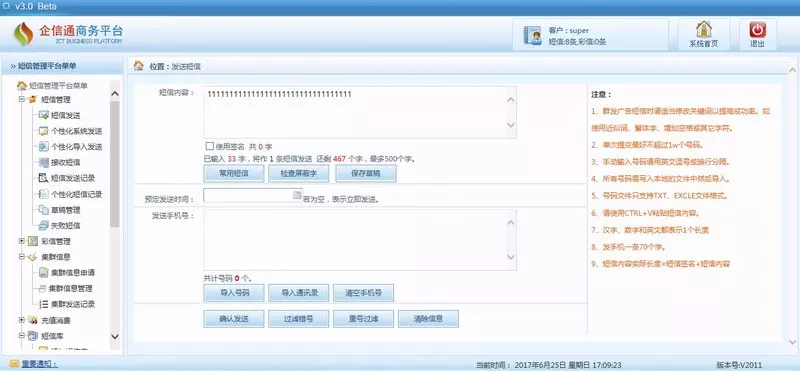Screen dimensions: 800x371
Task: Expand the 彩信管理 tree node
Action: pyautogui.click(x=22, y=241)
